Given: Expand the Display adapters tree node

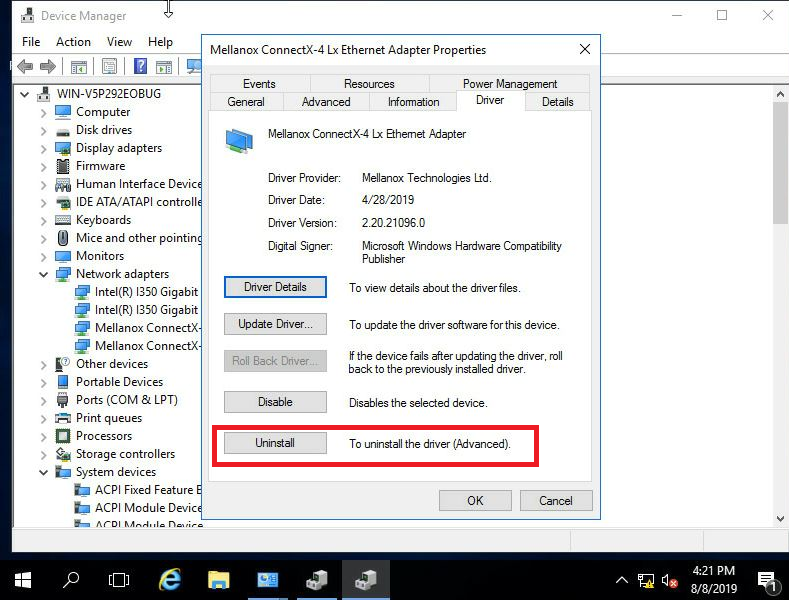Looking at the screenshot, I should [x=44, y=149].
